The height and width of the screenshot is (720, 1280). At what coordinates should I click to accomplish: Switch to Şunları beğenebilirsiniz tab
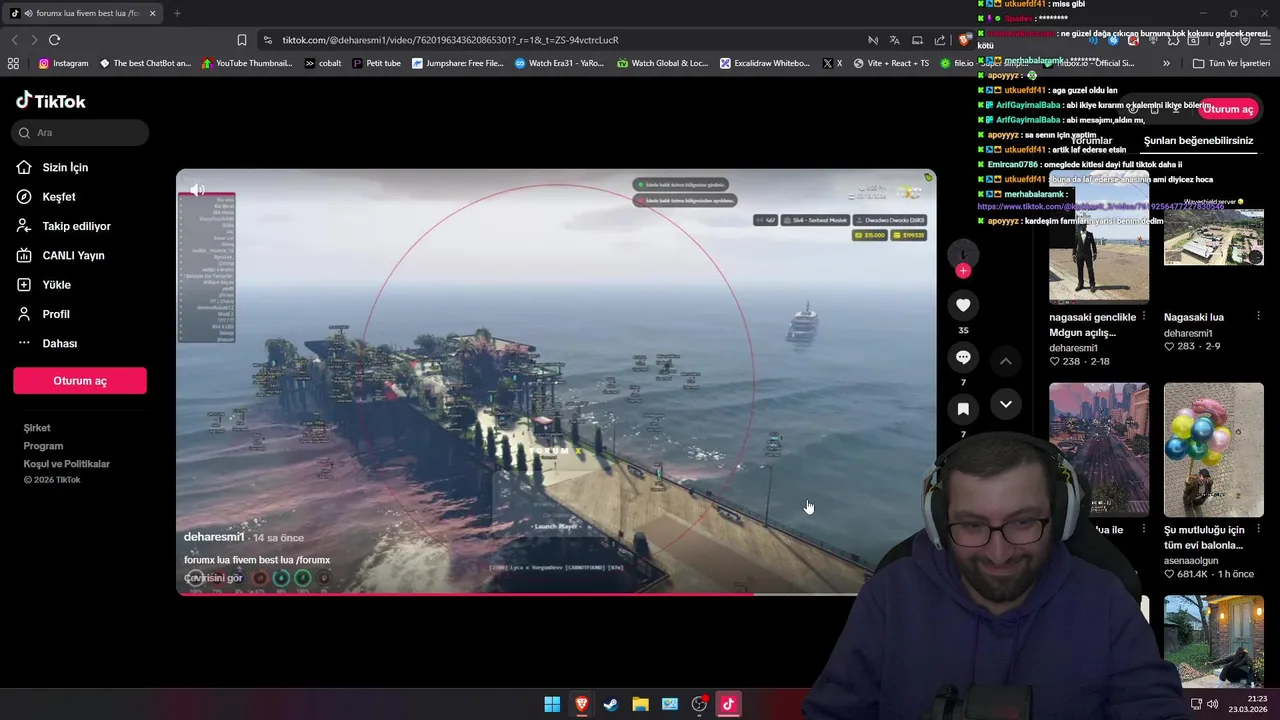click(1198, 141)
